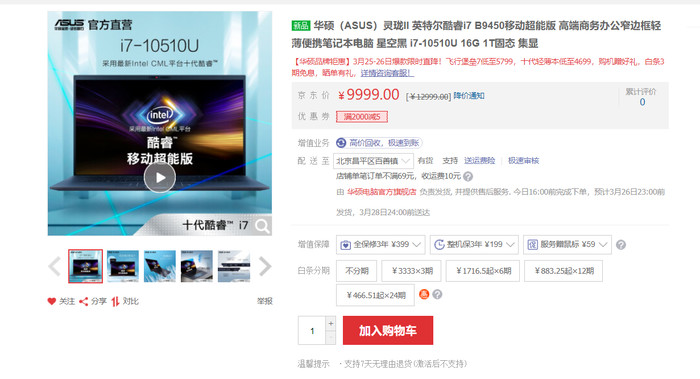Click the 分享 share icon
Image resolution: width=700 pixels, height=379 pixels.
pos(83,302)
